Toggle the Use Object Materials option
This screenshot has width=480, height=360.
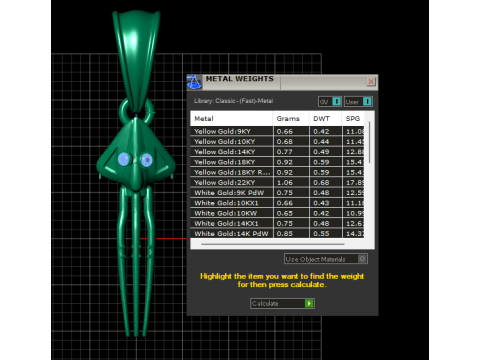(x=326, y=259)
